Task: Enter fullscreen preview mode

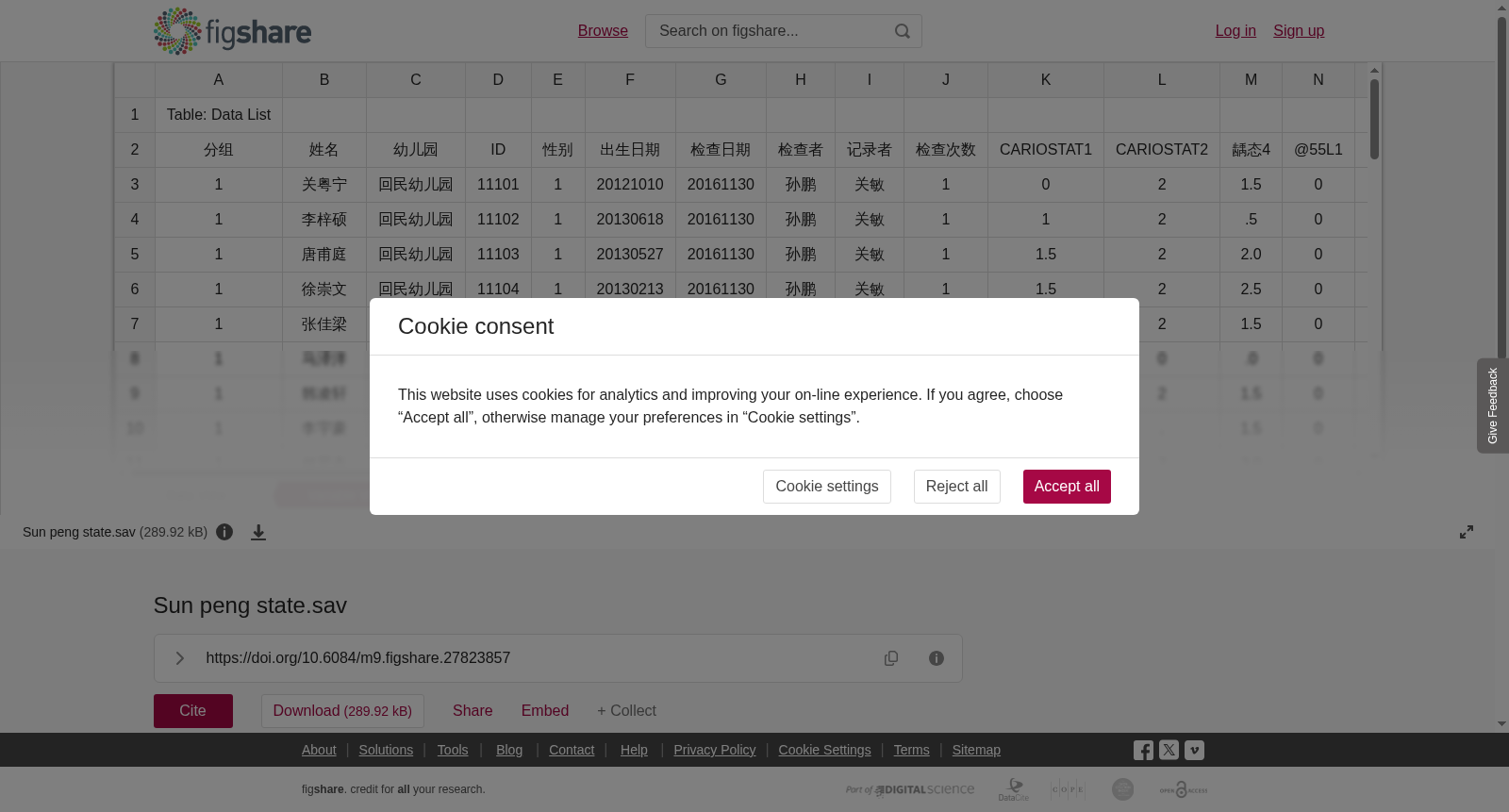Action: tap(1467, 532)
